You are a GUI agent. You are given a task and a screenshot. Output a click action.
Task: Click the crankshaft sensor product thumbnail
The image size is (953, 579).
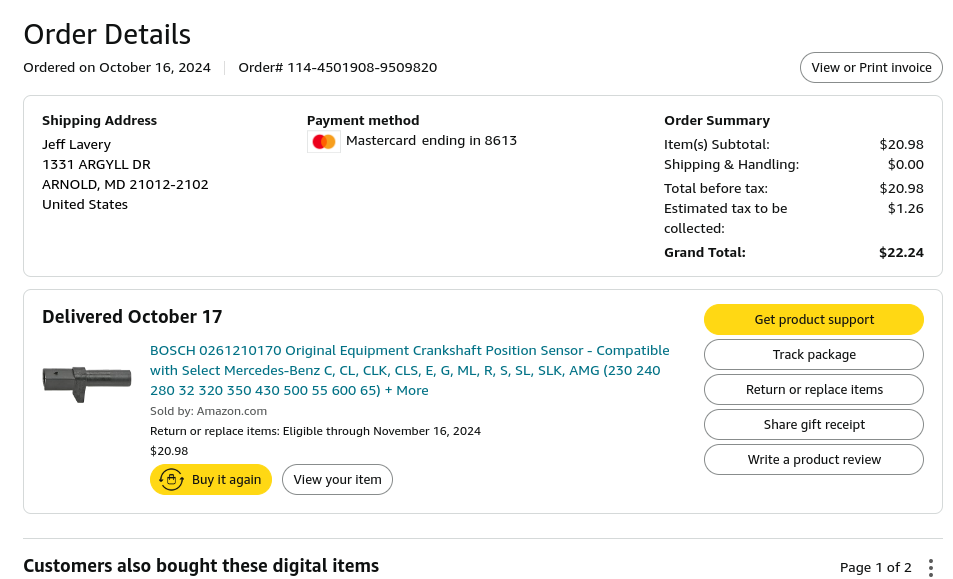pyautogui.click(x=87, y=379)
